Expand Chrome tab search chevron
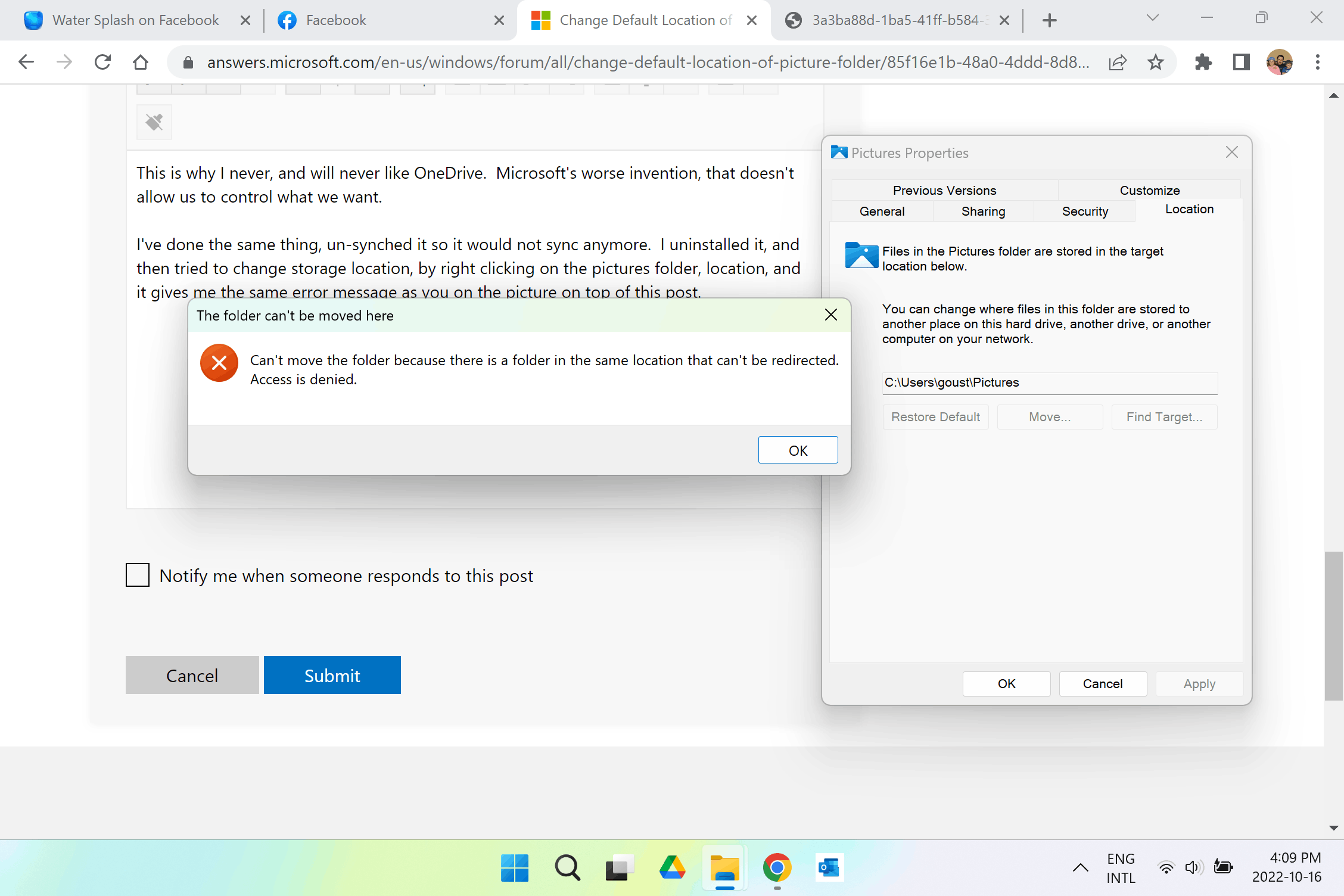1344x896 pixels. [1152, 18]
